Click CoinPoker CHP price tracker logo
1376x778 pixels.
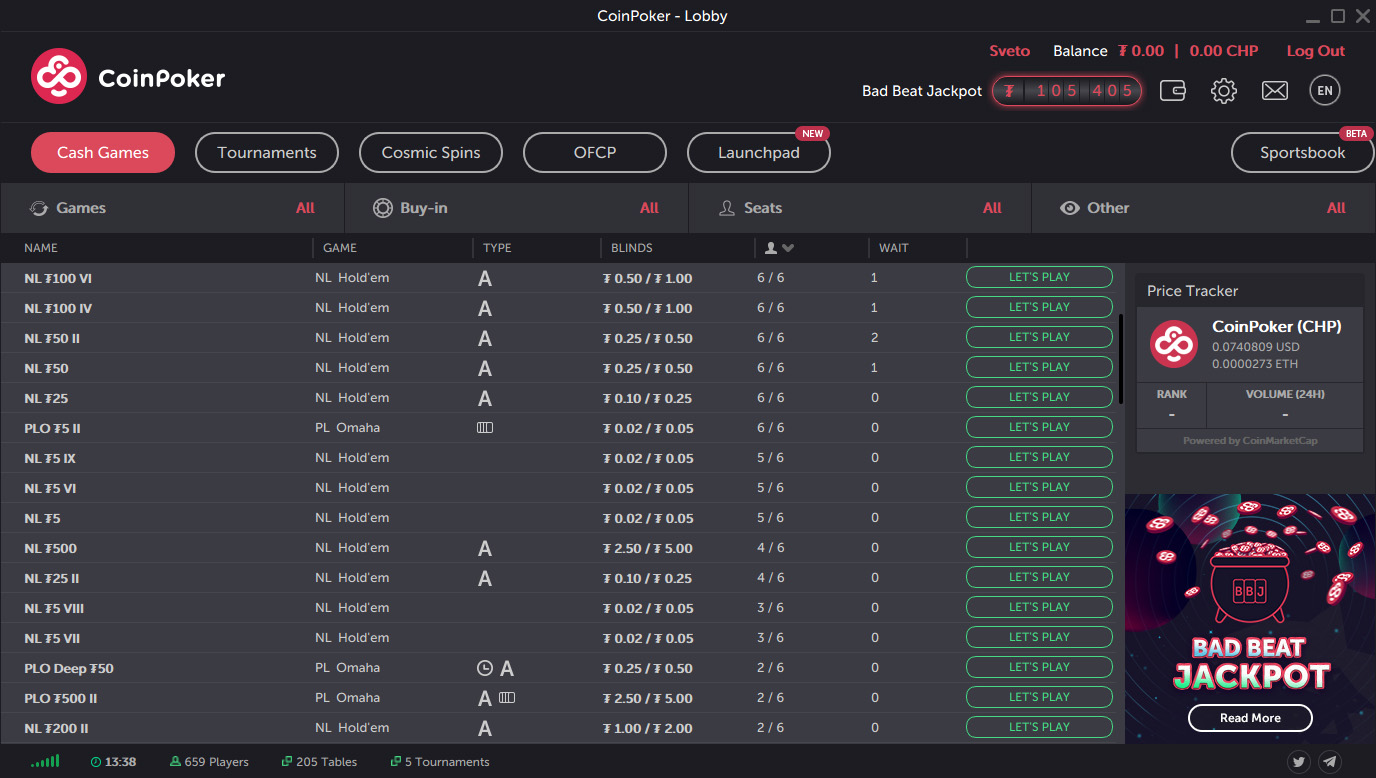point(1173,344)
